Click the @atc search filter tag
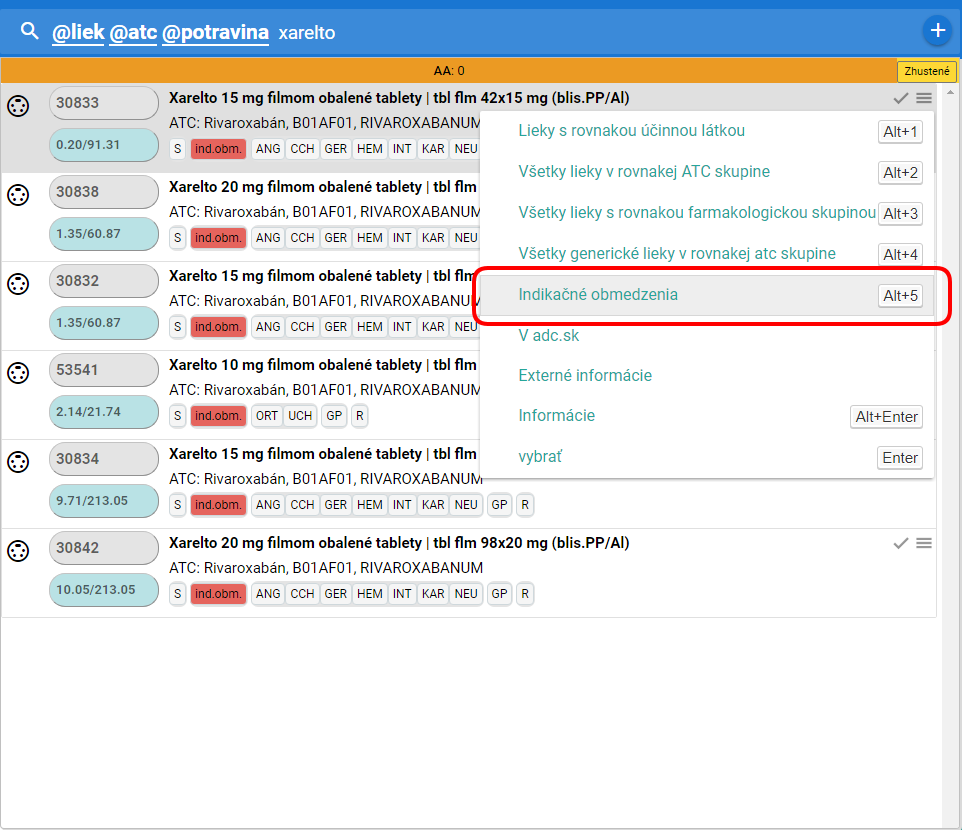 (133, 32)
